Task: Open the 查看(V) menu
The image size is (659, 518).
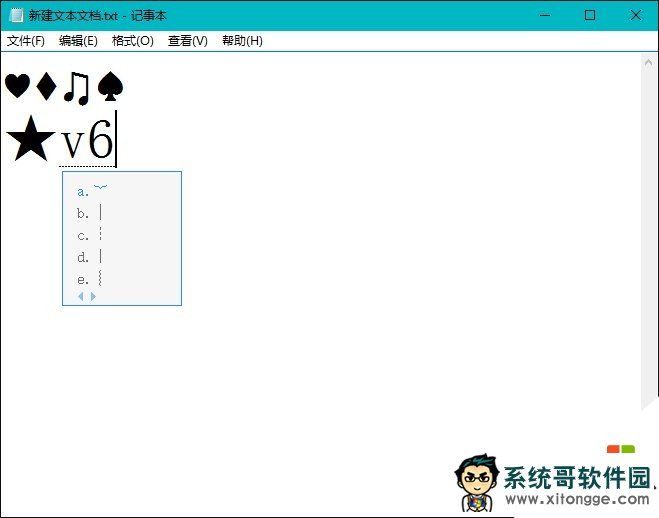Action: click(x=188, y=41)
